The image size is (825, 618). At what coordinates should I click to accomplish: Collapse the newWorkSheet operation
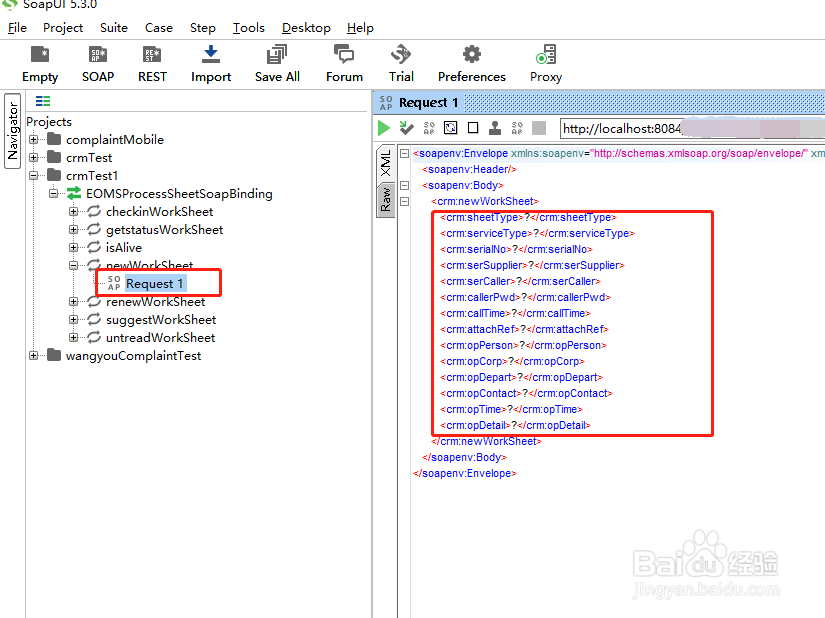coord(74,265)
